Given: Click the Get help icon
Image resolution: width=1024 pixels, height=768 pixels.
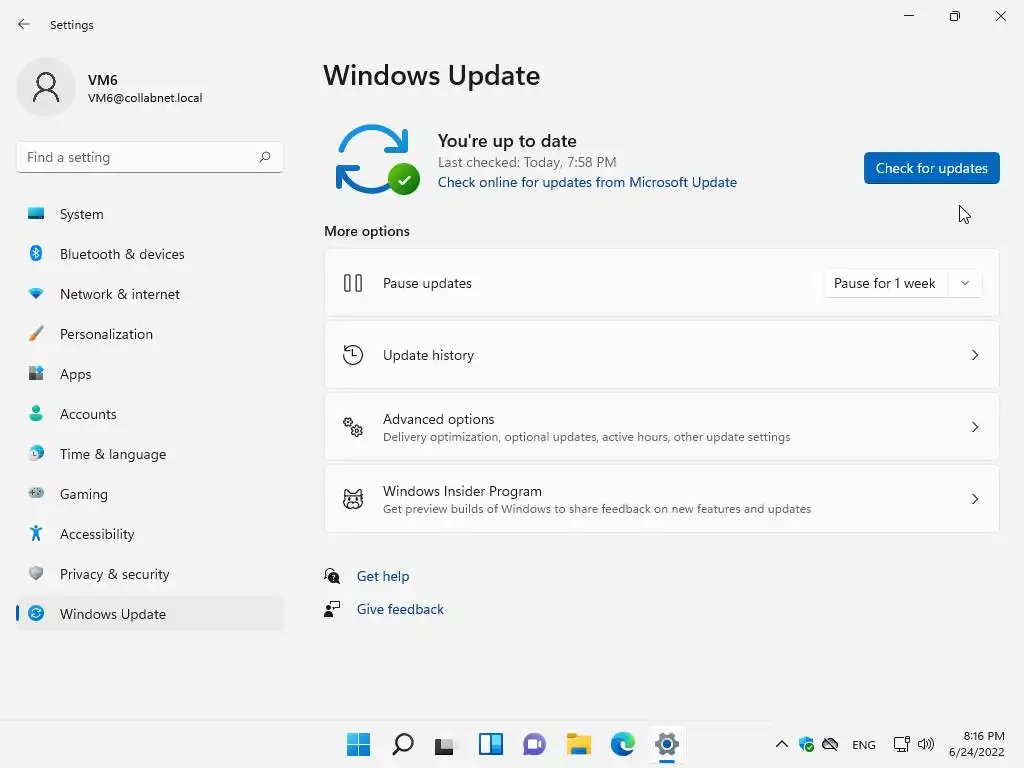Looking at the screenshot, I should click(332, 575).
